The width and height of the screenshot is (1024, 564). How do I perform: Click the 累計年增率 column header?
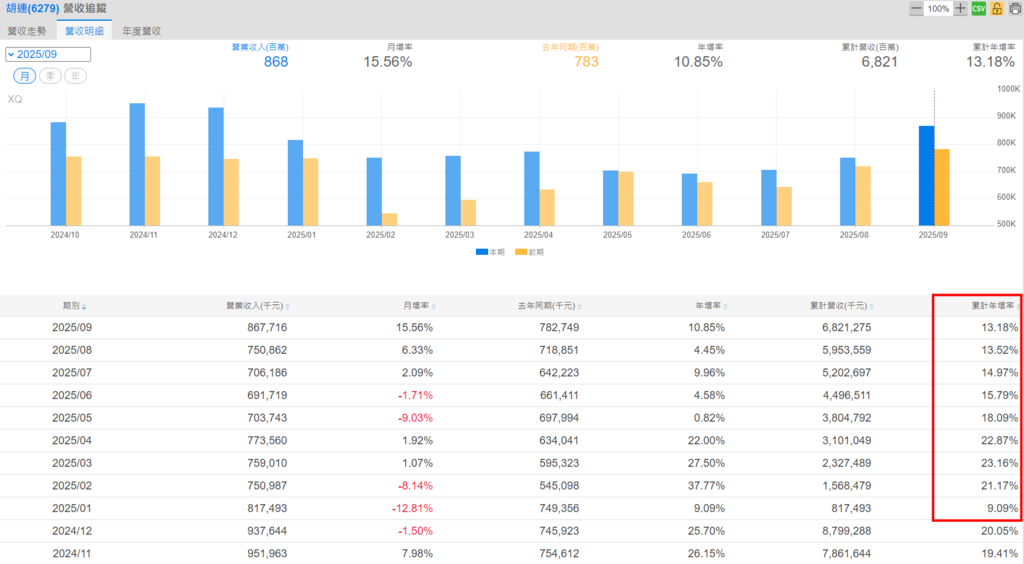pos(993,306)
